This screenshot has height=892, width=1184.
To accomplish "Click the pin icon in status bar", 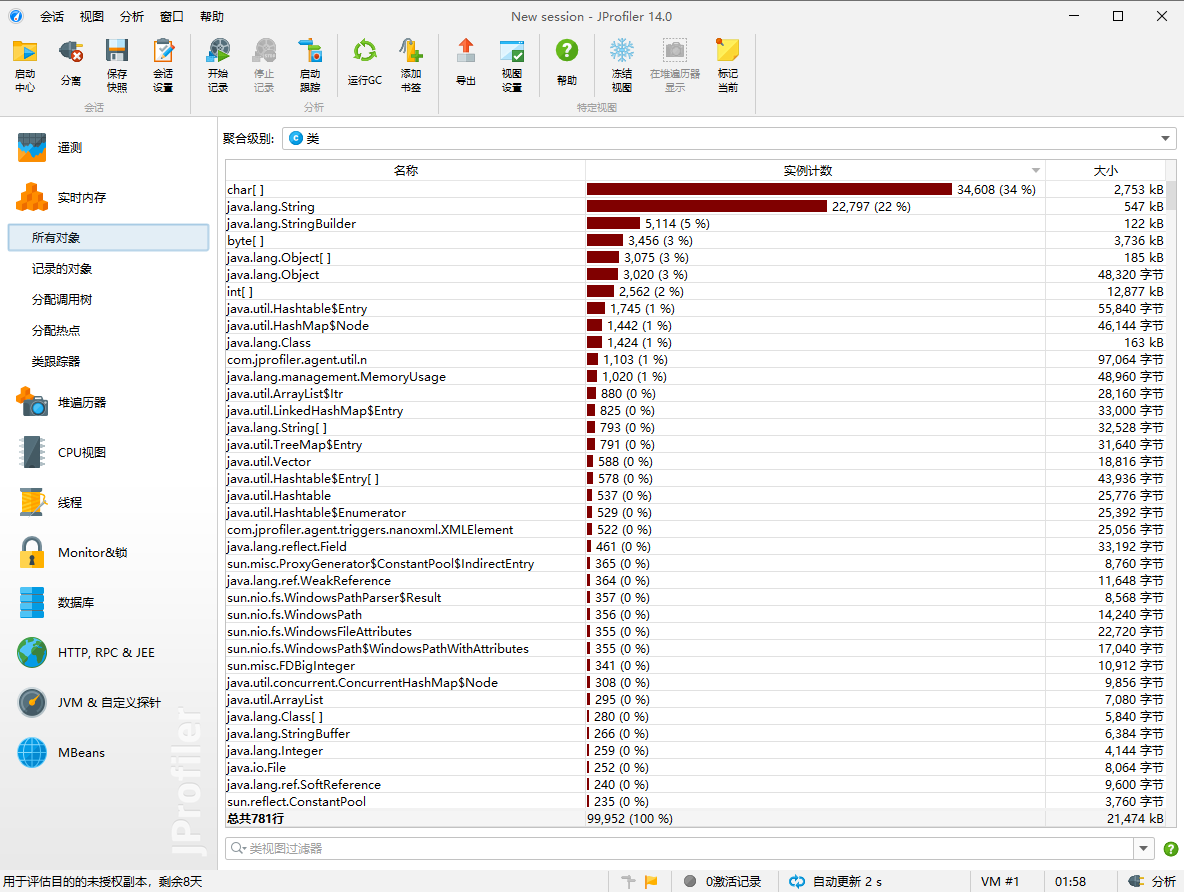I will click(x=627, y=881).
